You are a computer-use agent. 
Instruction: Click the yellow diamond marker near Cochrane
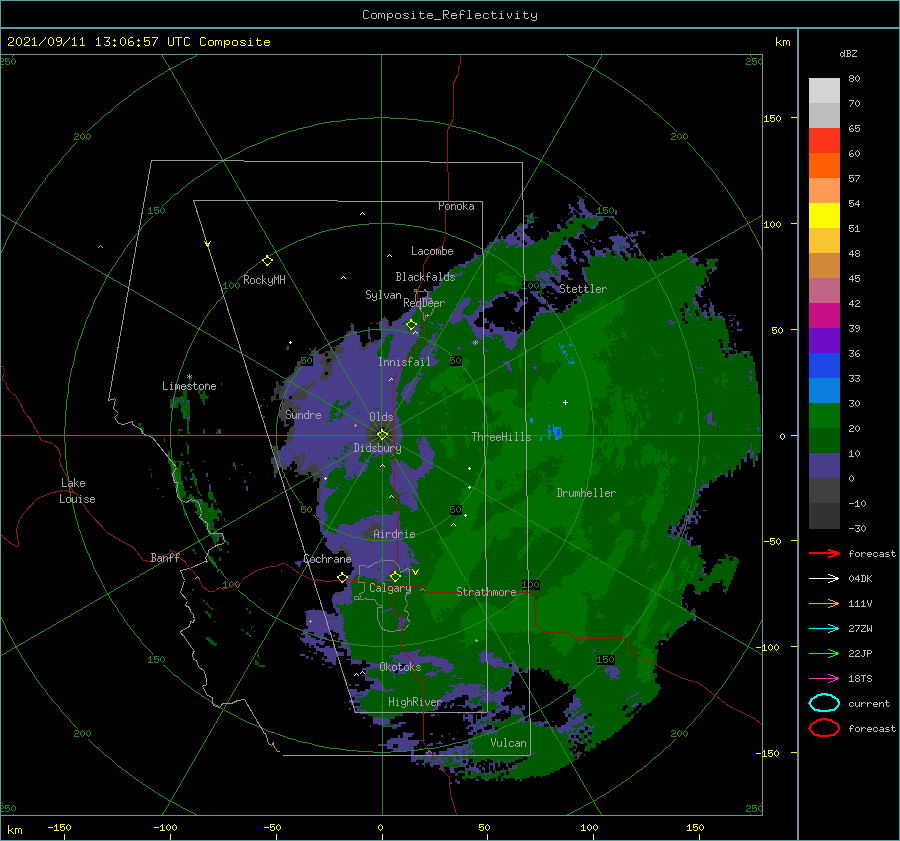pyautogui.click(x=342, y=577)
